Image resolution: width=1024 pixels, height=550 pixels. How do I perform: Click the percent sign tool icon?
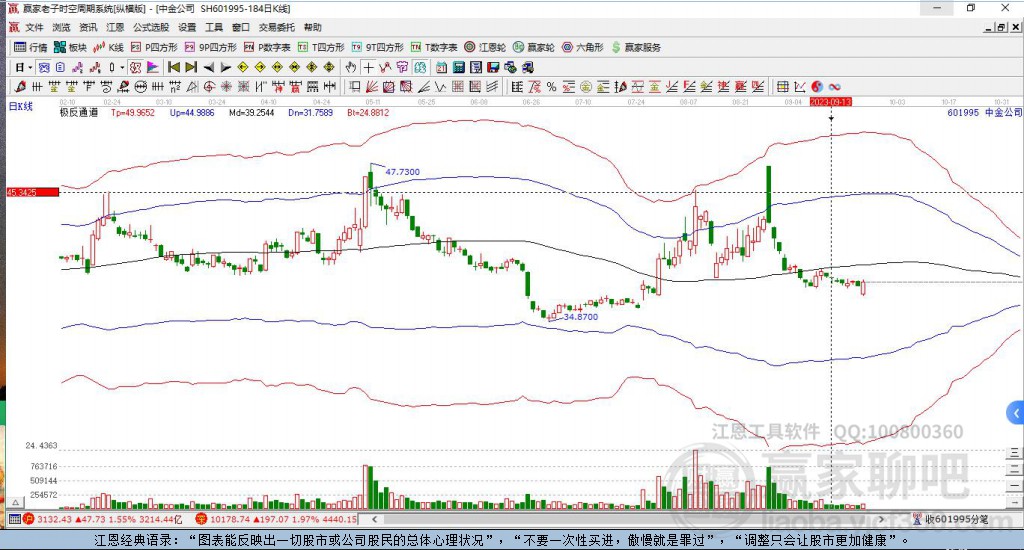[551, 86]
